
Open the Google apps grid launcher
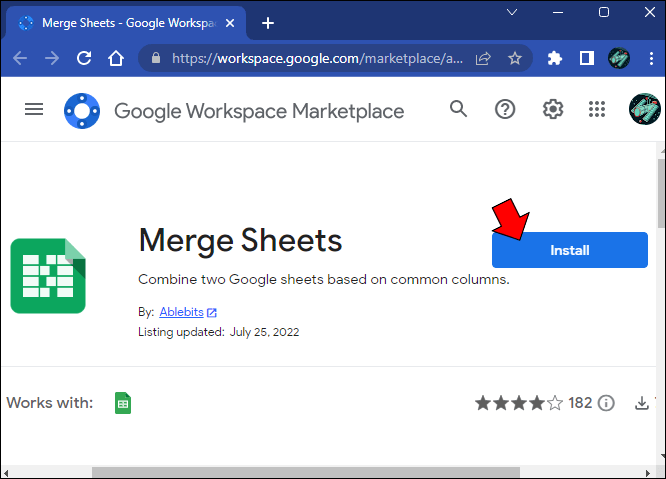[x=598, y=109]
